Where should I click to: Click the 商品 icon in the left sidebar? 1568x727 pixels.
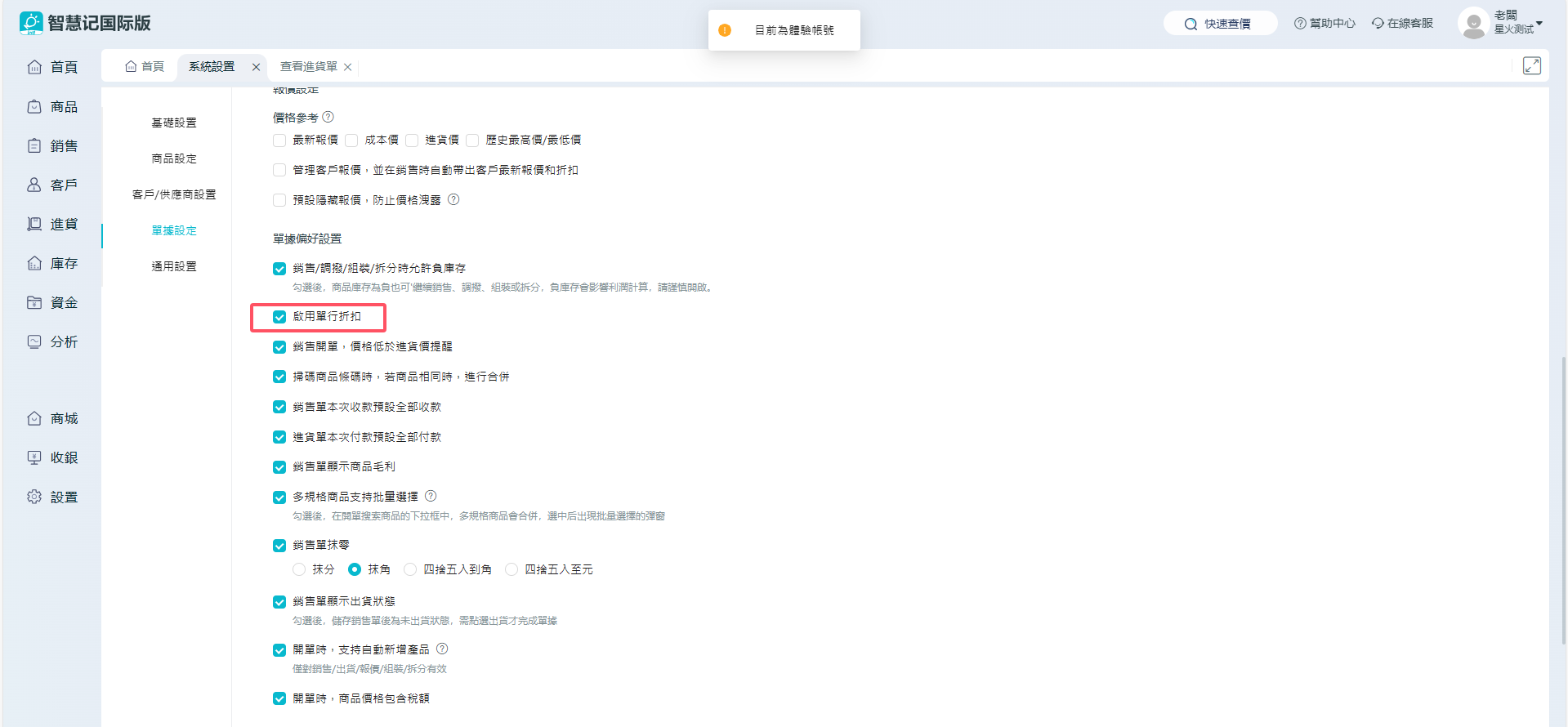tap(34, 107)
